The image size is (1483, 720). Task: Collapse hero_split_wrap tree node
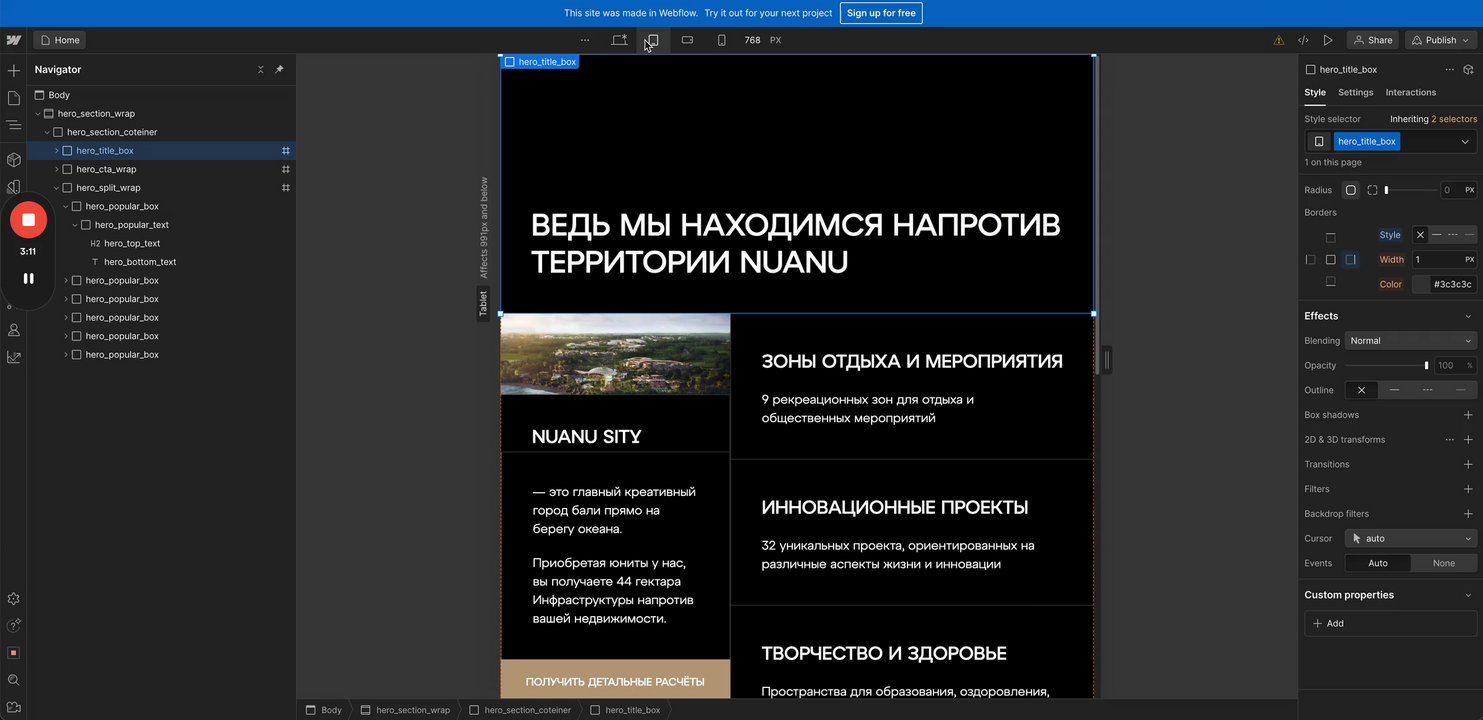pyautogui.click(x=56, y=188)
